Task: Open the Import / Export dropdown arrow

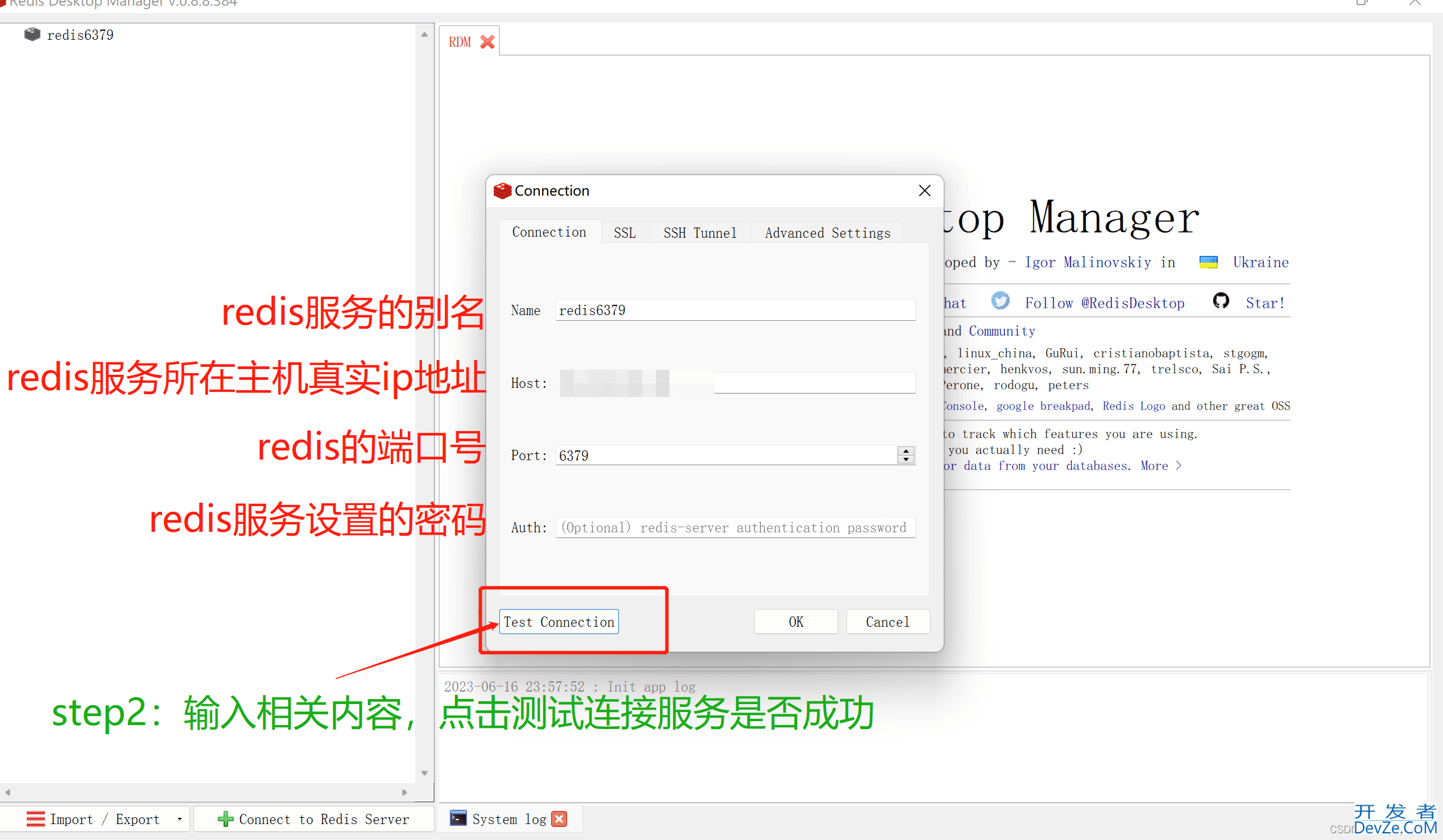Action: (x=180, y=819)
